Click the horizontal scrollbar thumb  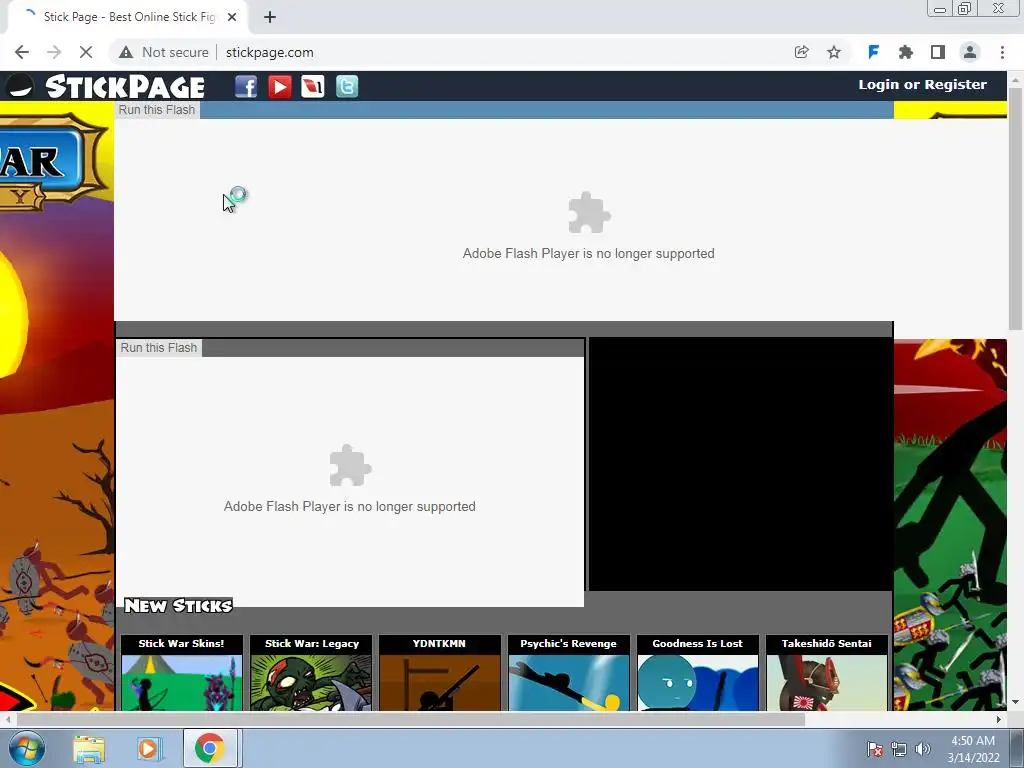410,719
